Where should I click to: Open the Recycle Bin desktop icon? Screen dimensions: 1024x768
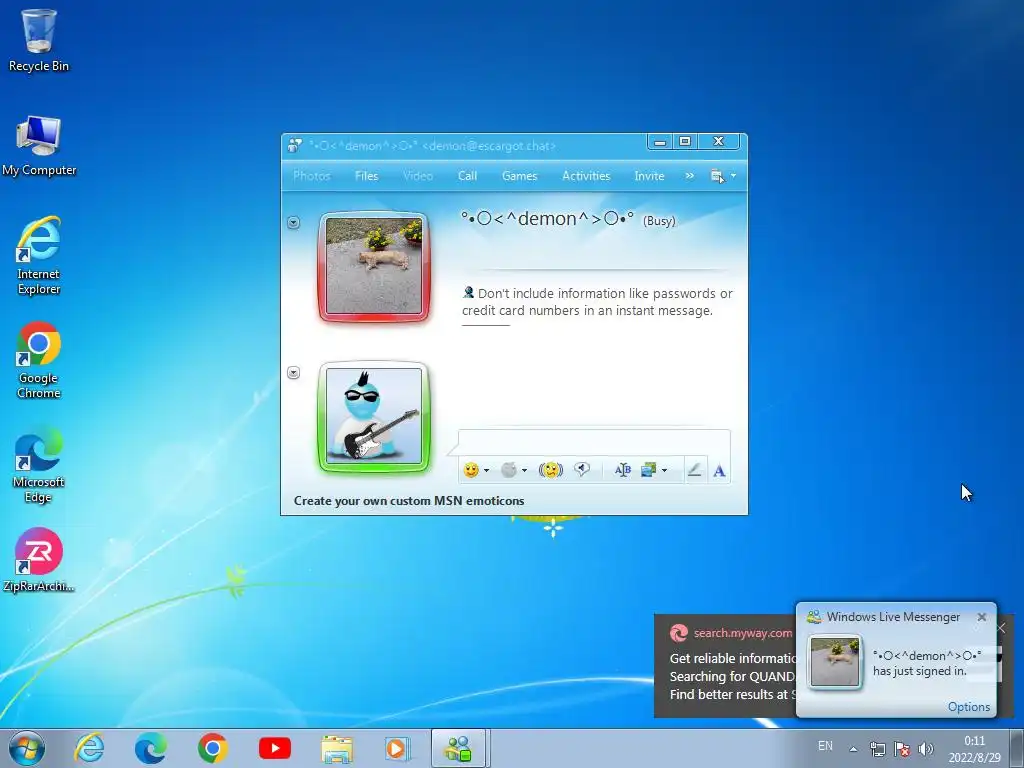coord(39,40)
